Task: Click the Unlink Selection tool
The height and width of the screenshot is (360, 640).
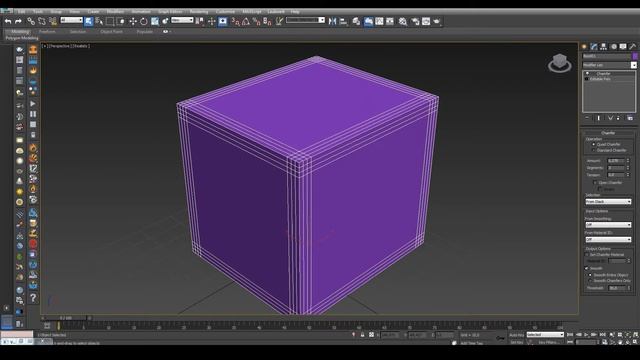Action: click(42, 21)
